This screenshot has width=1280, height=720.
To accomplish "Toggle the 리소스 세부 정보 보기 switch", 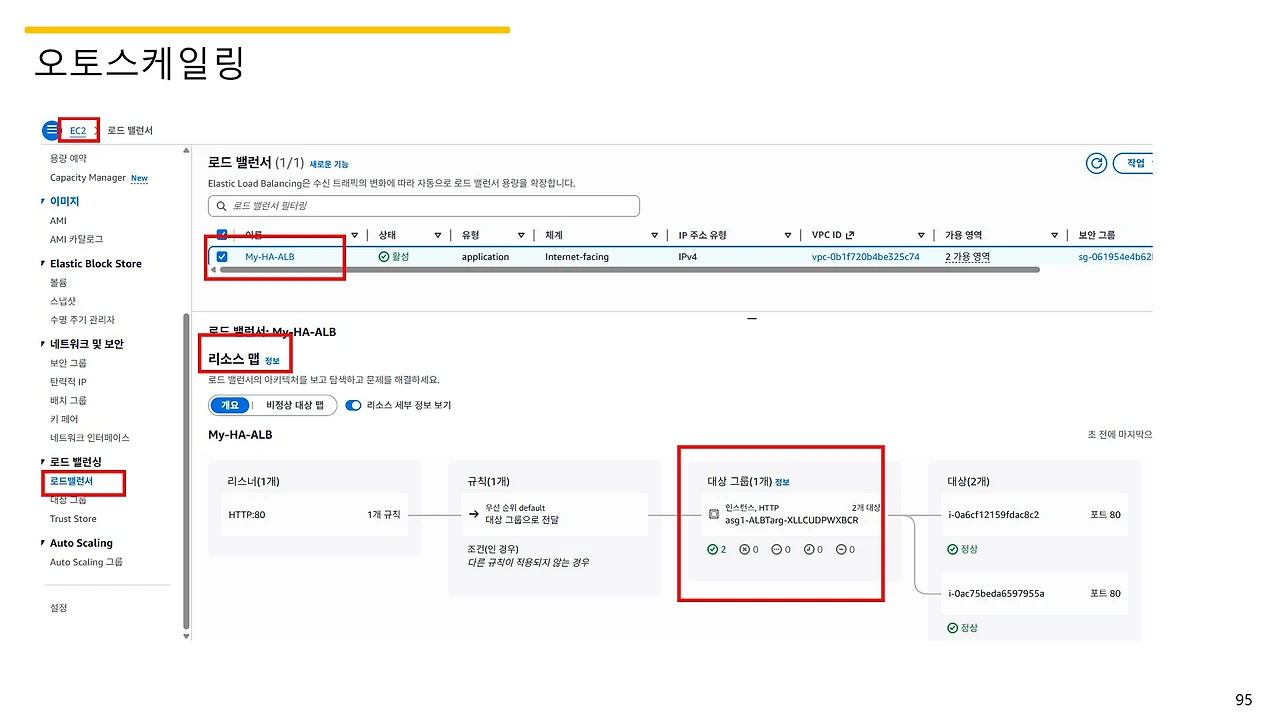I will [x=353, y=405].
